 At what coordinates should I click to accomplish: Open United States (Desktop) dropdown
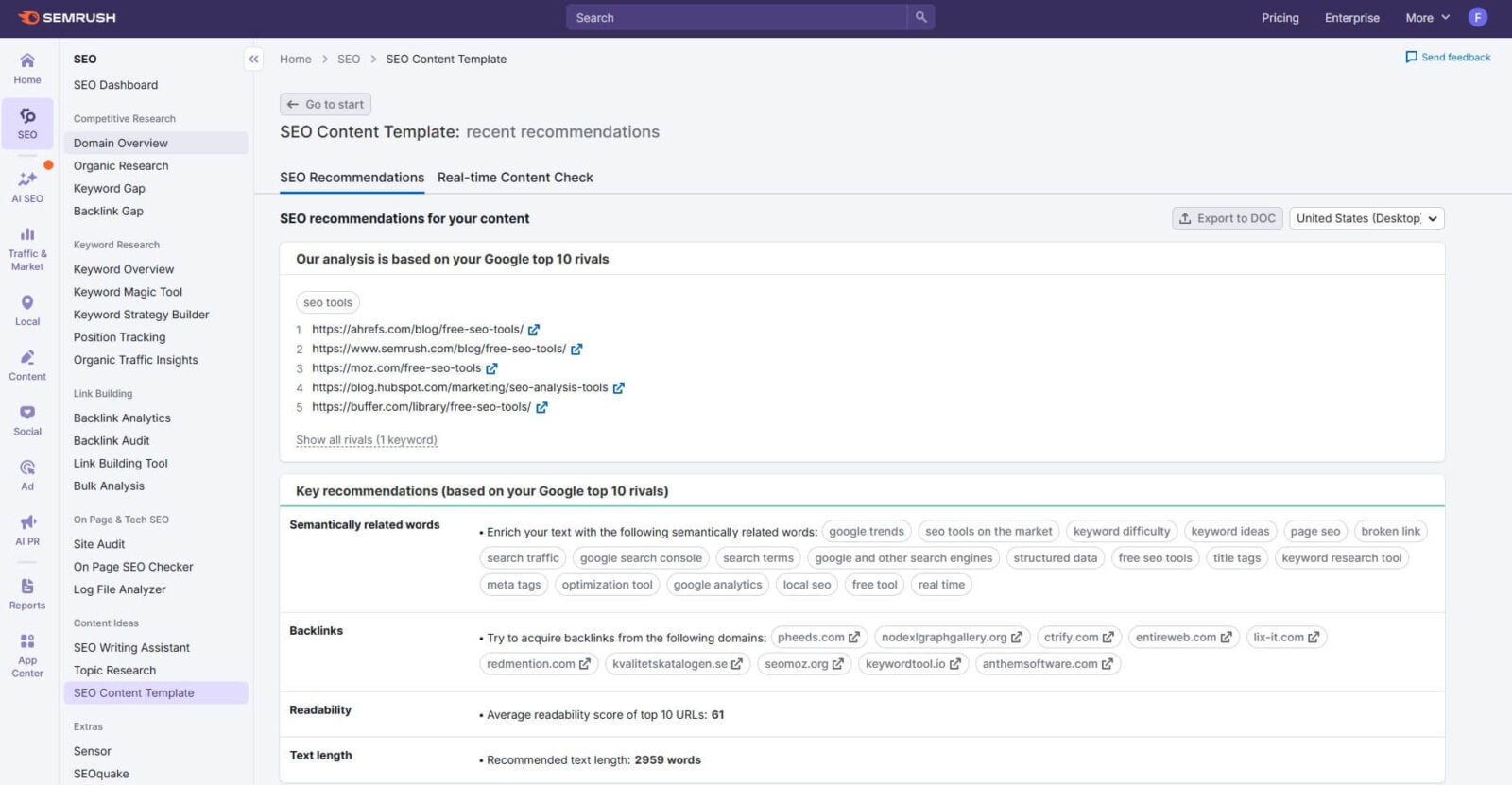[x=1366, y=218]
